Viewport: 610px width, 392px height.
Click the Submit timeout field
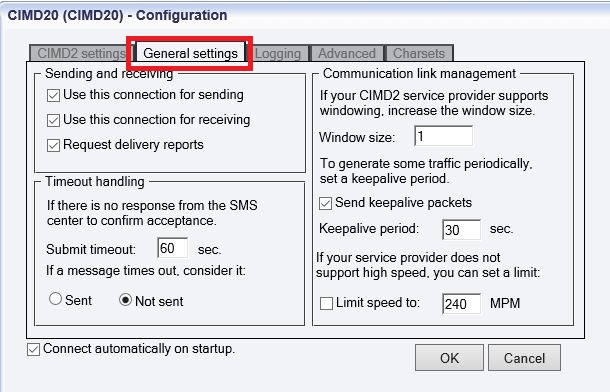click(173, 248)
